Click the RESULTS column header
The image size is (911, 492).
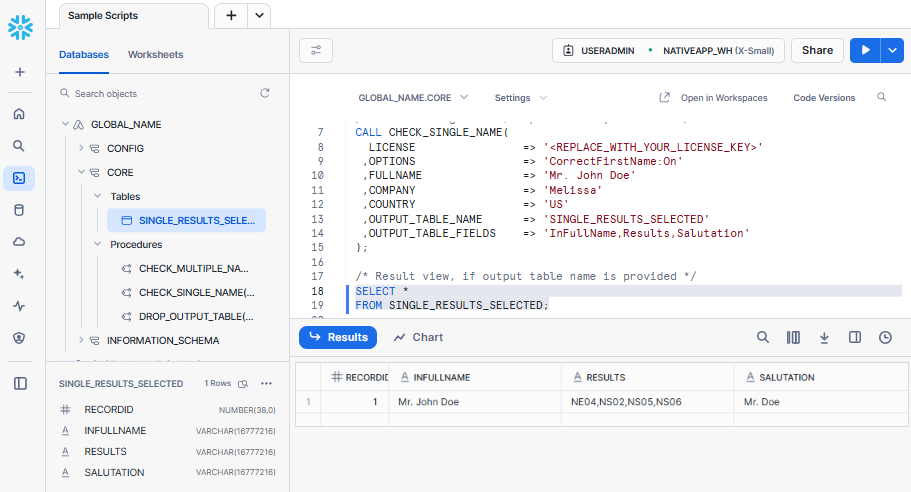(x=648, y=377)
